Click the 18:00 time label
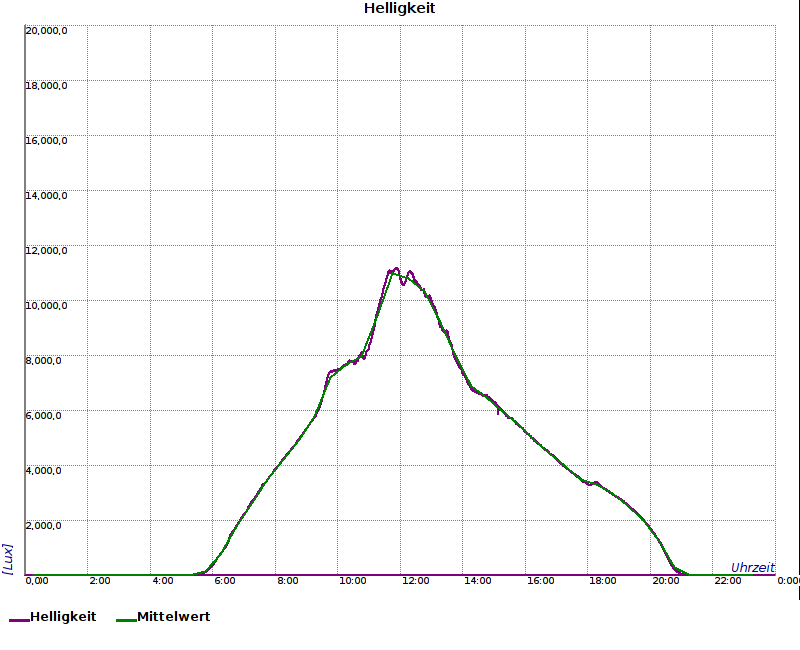The image size is (800, 650). pyautogui.click(x=603, y=581)
